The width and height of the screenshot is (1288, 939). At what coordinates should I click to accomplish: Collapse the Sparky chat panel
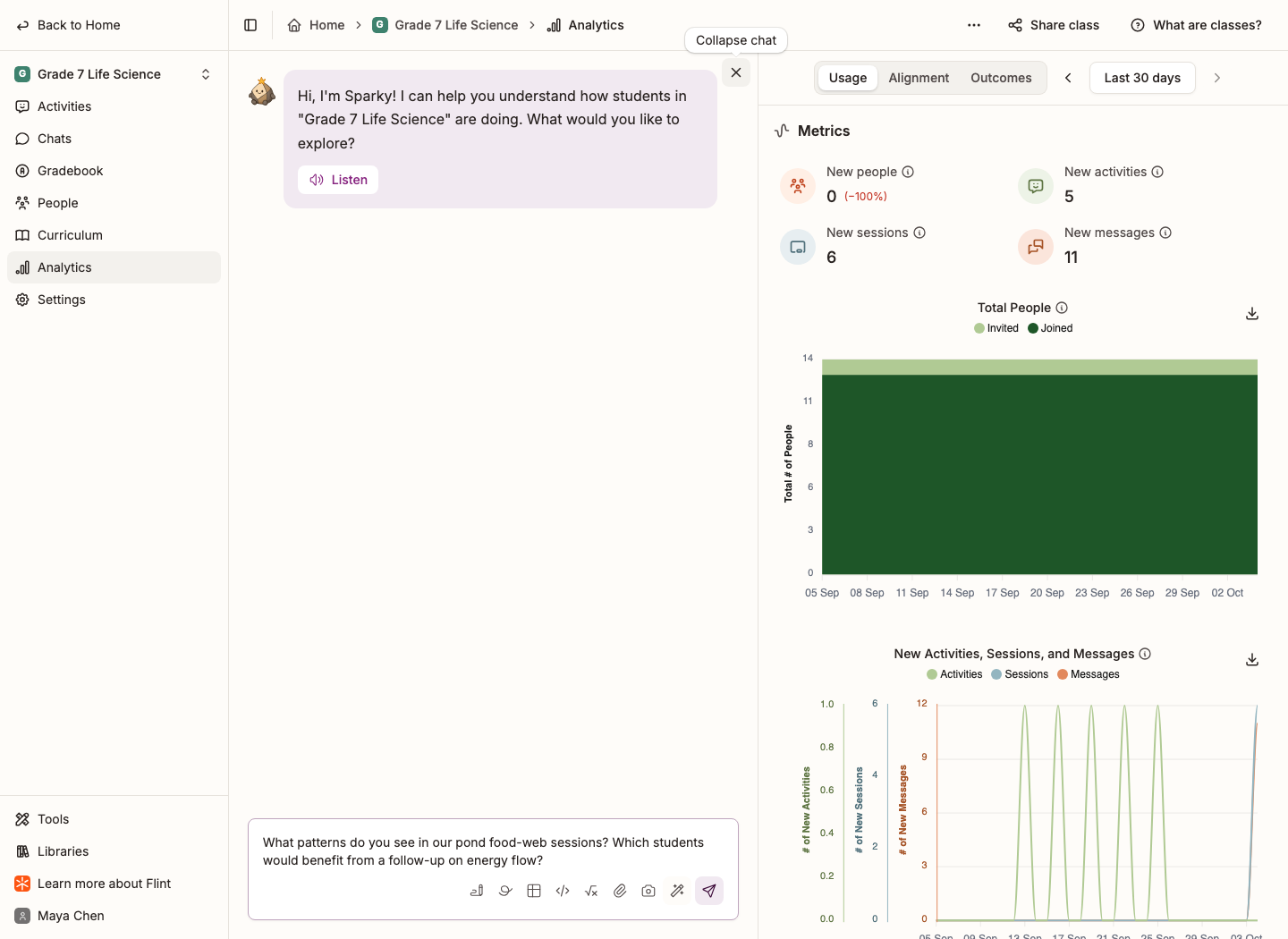tap(736, 72)
